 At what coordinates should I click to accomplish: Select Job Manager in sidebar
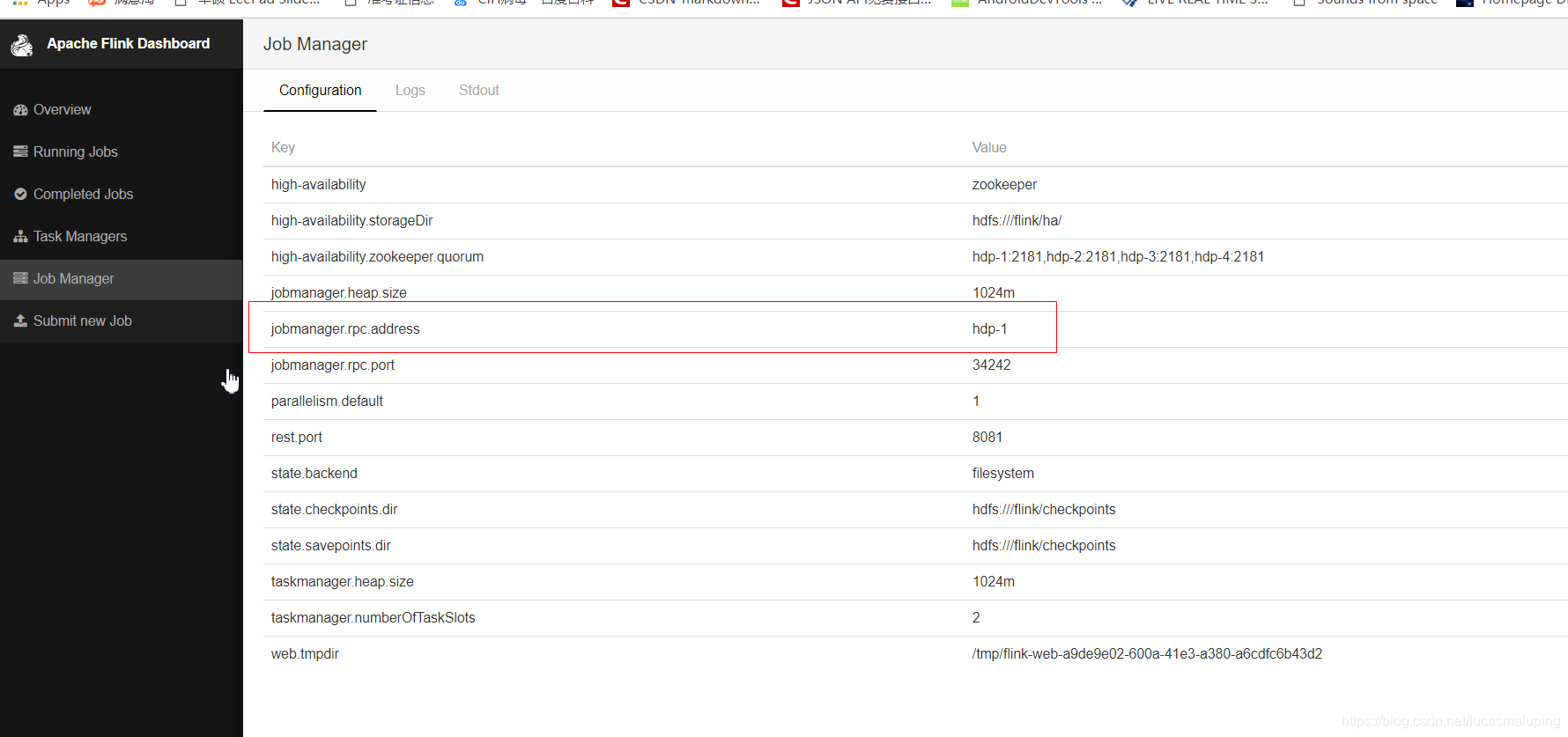[x=122, y=278]
